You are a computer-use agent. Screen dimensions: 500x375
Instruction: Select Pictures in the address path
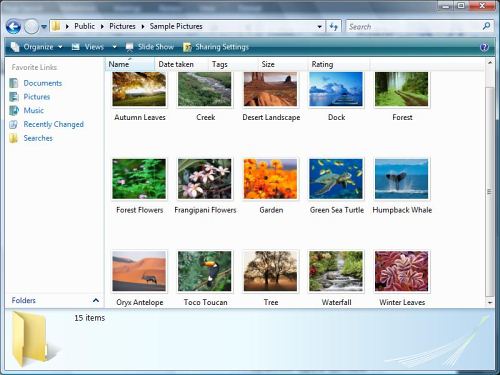point(122,26)
